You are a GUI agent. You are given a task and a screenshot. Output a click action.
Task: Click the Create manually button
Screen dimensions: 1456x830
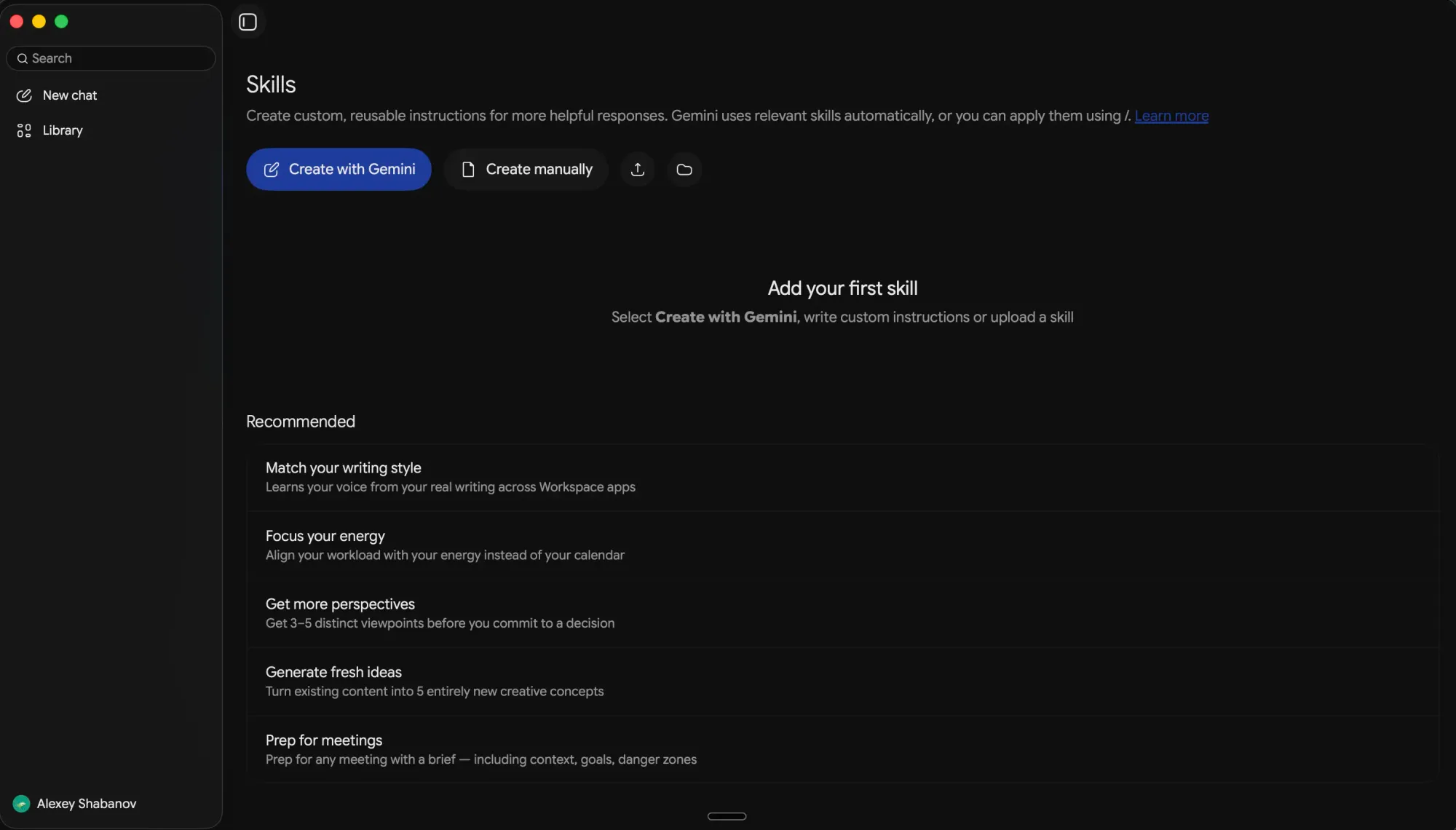point(526,170)
